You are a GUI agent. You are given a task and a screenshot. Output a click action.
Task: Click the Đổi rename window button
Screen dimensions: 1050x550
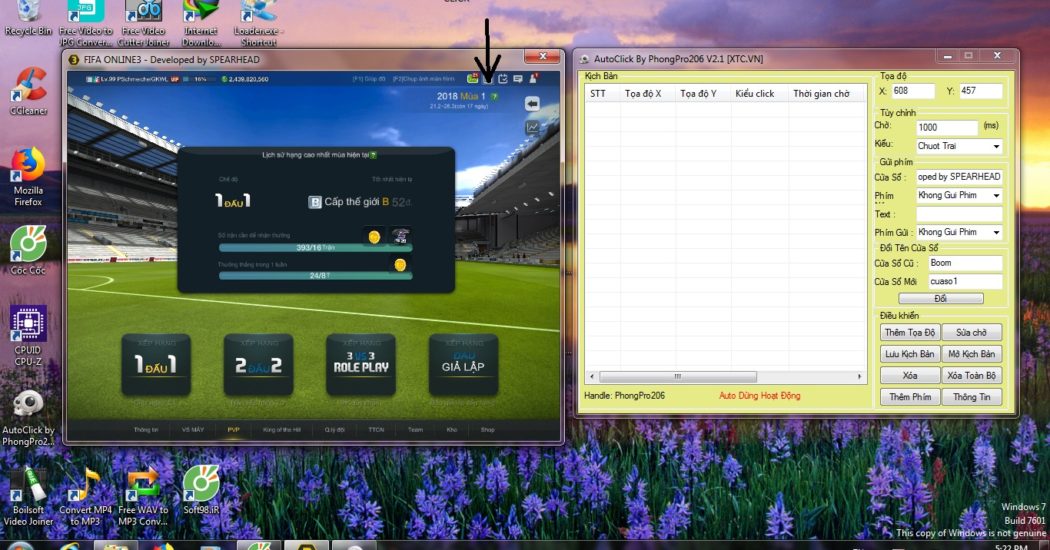click(x=940, y=298)
